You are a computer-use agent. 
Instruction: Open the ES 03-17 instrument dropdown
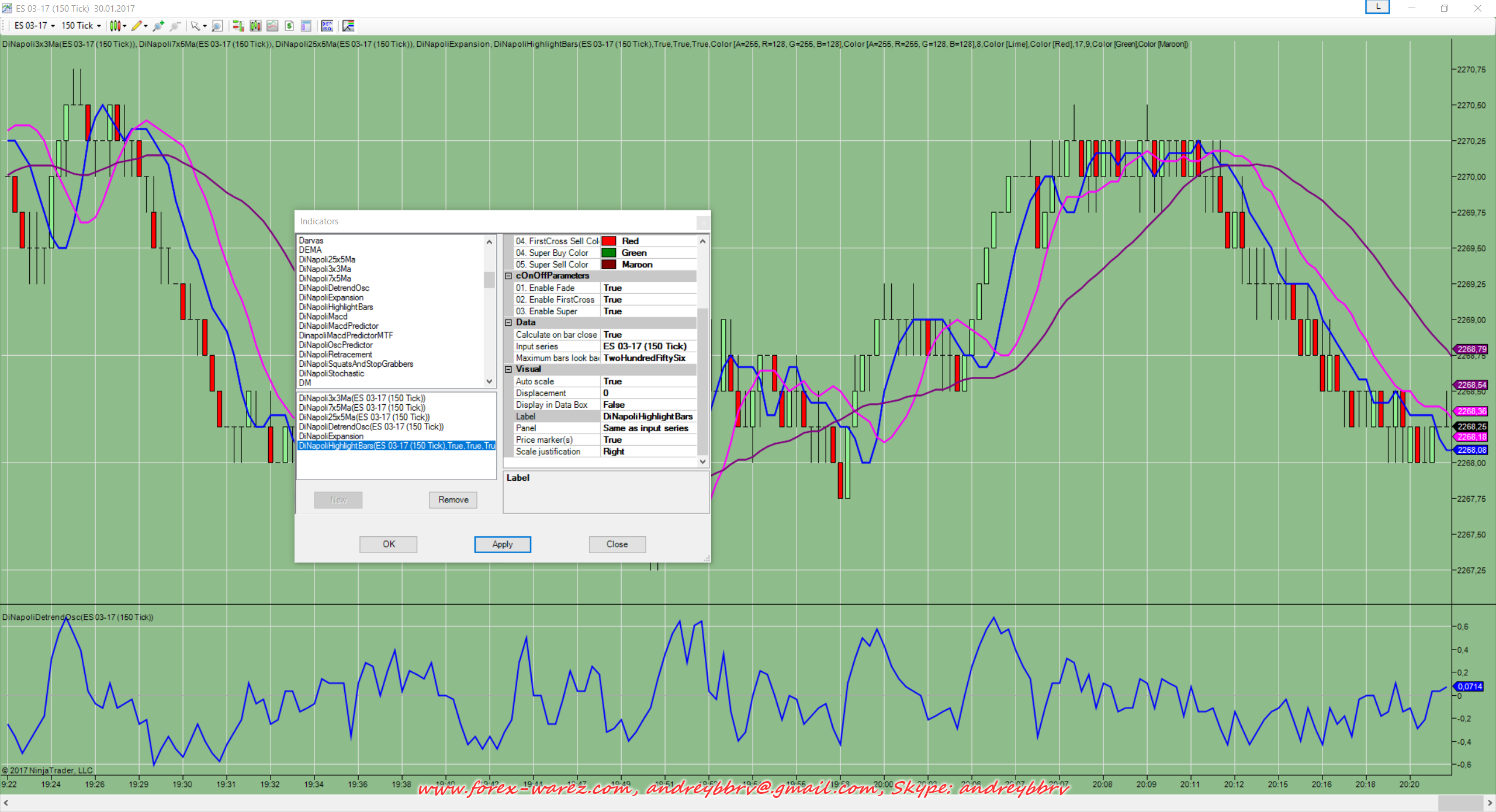[34, 26]
